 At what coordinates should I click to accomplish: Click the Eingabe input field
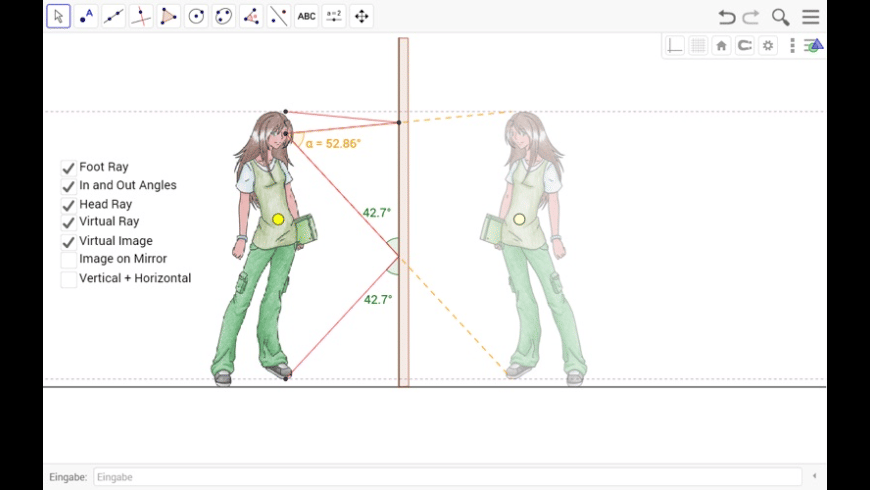447,477
